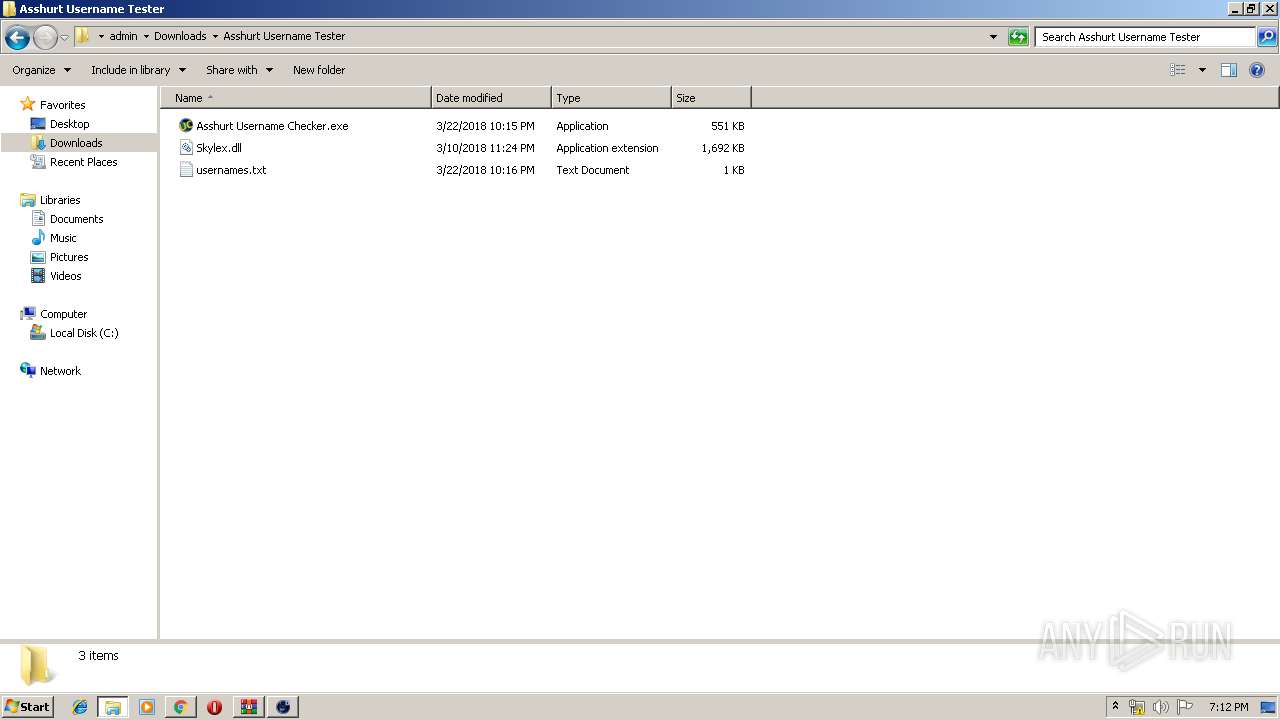Focus the Search Asshurt Username Tester box
This screenshot has width=1280, height=720.
pos(1145,37)
